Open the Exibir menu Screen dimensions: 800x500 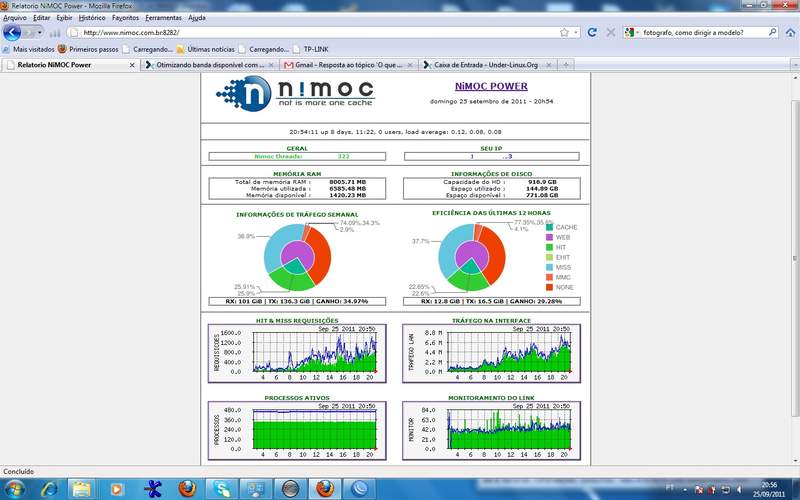coord(64,18)
